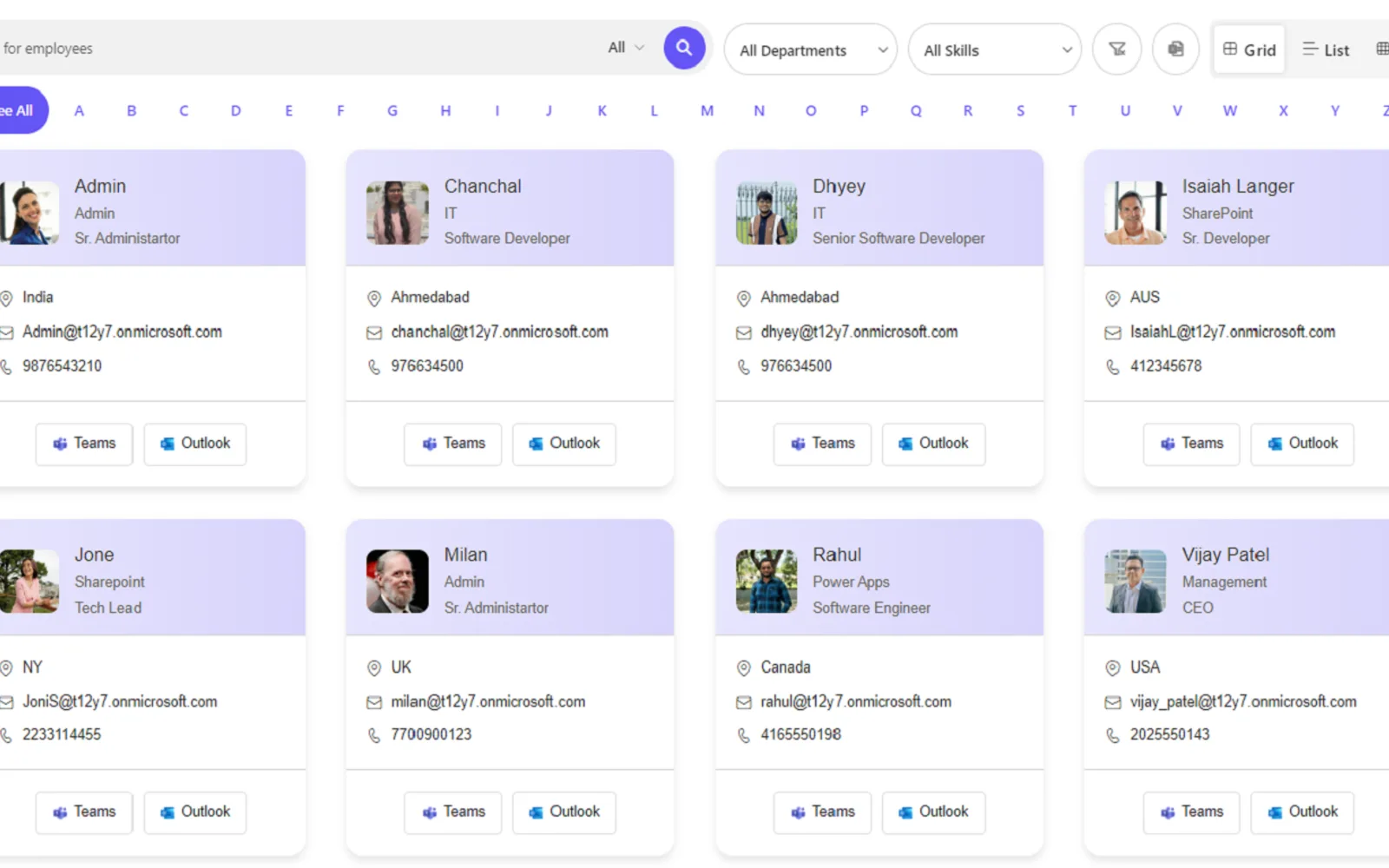Viewport: 1389px width, 868px height.
Task: Open Chanchal's profile photo
Action: pyautogui.click(x=398, y=213)
